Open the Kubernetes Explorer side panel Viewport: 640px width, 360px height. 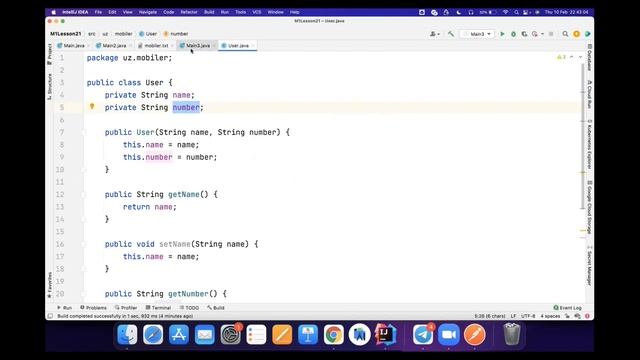[589, 144]
